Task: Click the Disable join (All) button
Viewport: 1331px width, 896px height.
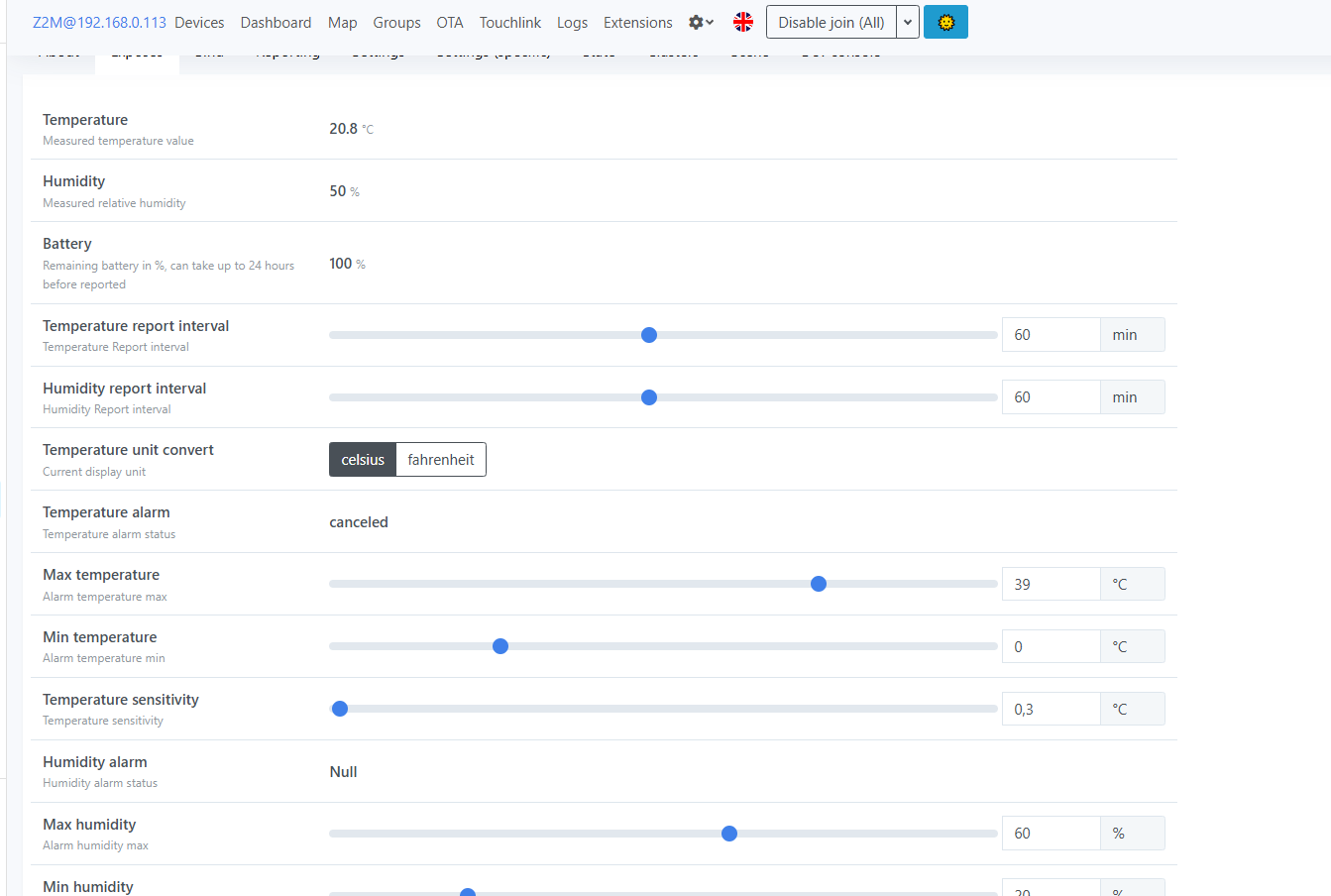Action: click(x=832, y=22)
